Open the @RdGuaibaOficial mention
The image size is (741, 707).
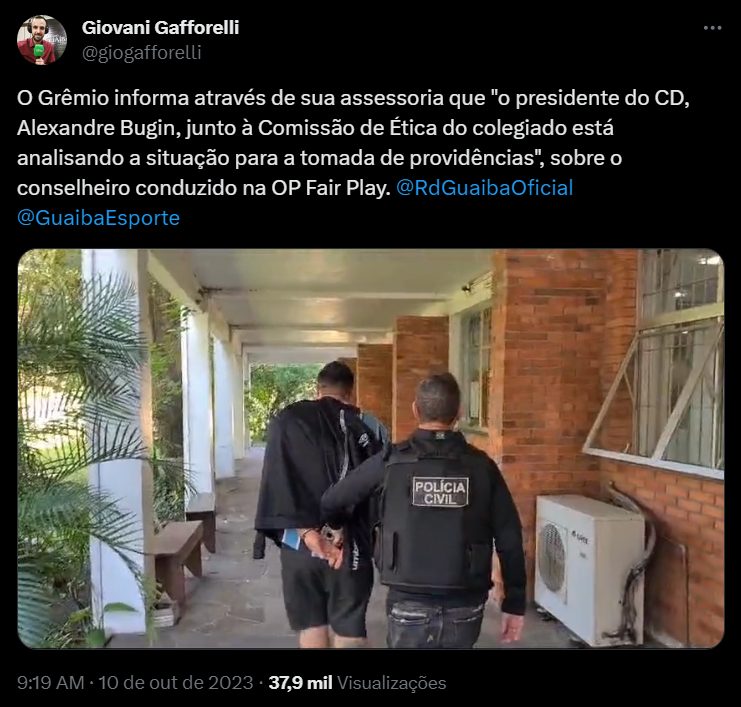484,188
